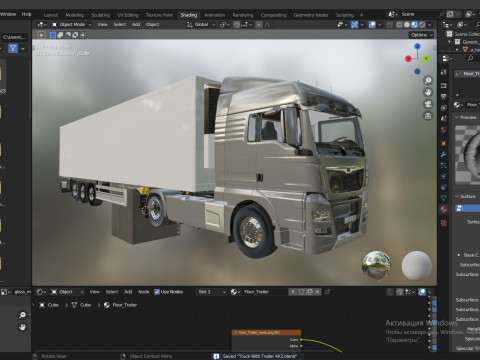Switch to the Modeling workspace tab

tap(75, 15)
